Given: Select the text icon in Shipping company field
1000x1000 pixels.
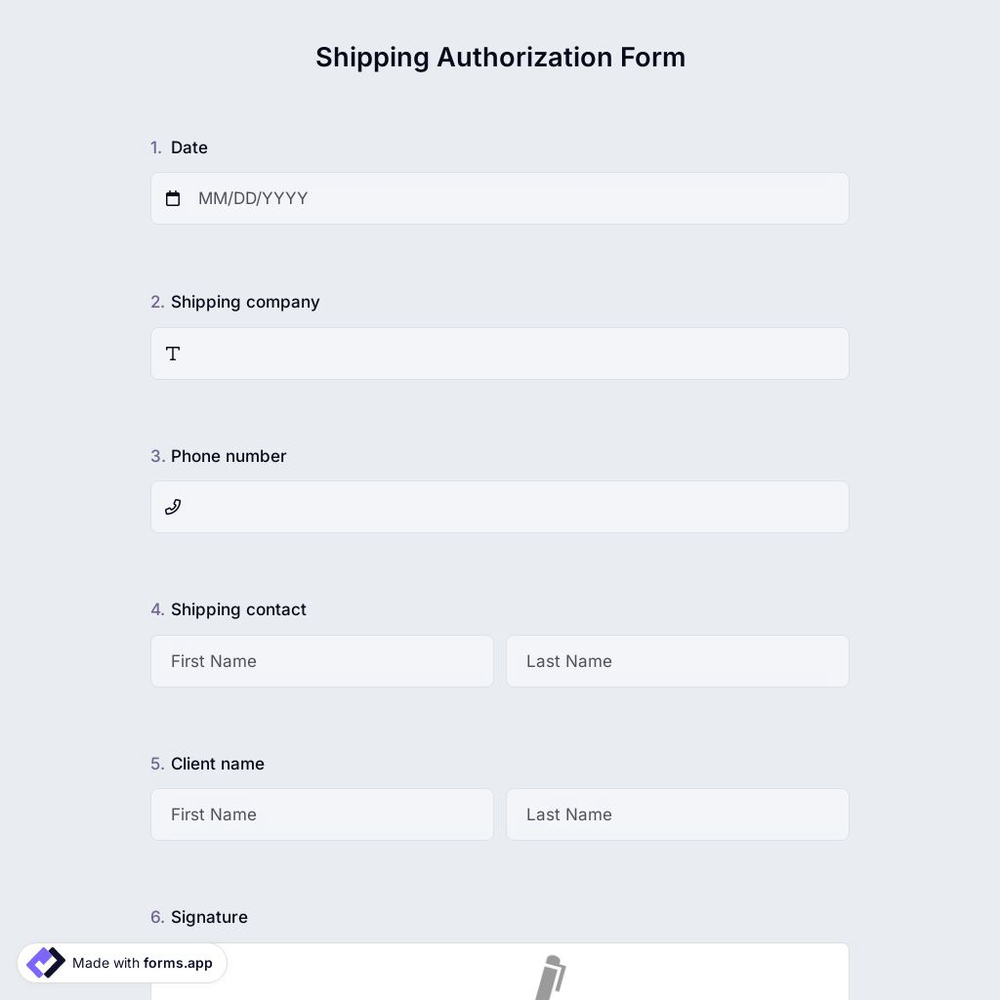Looking at the screenshot, I should [x=173, y=353].
